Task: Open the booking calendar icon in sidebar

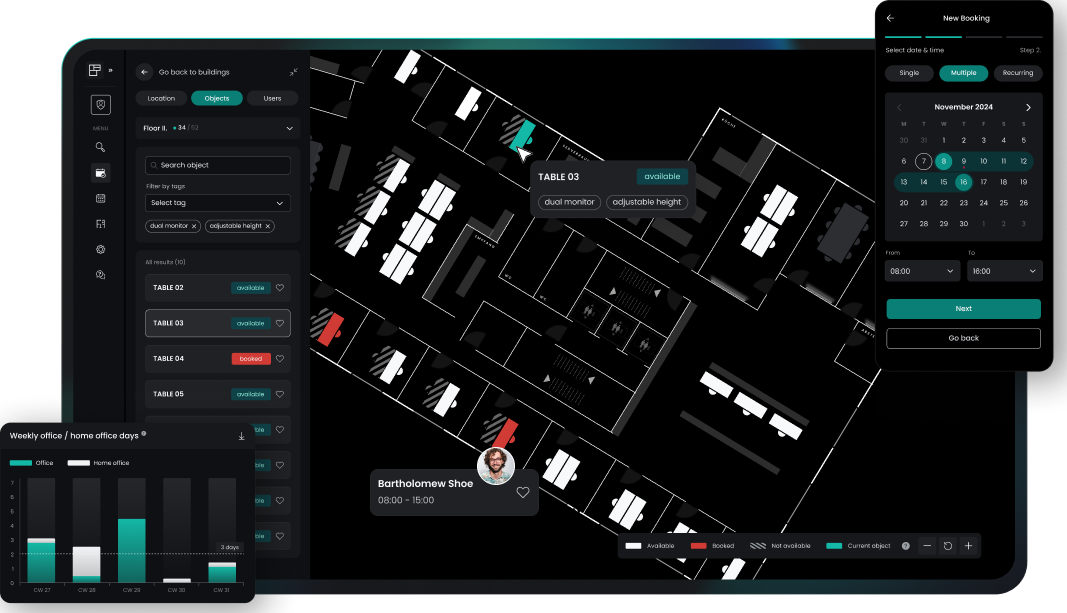Action: (100, 173)
